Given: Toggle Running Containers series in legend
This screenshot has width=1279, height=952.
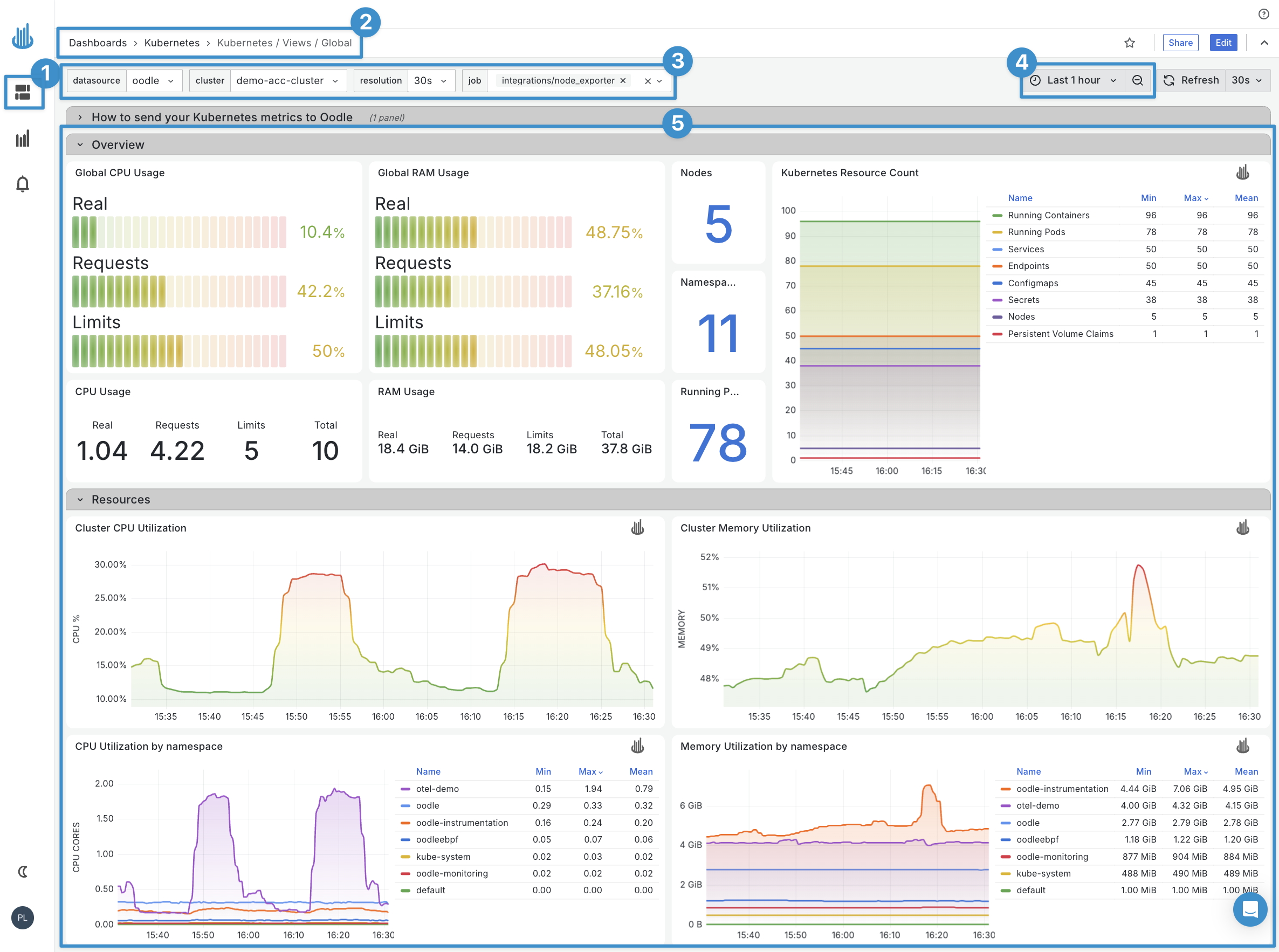Looking at the screenshot, I should click(x=1048, y=215).
